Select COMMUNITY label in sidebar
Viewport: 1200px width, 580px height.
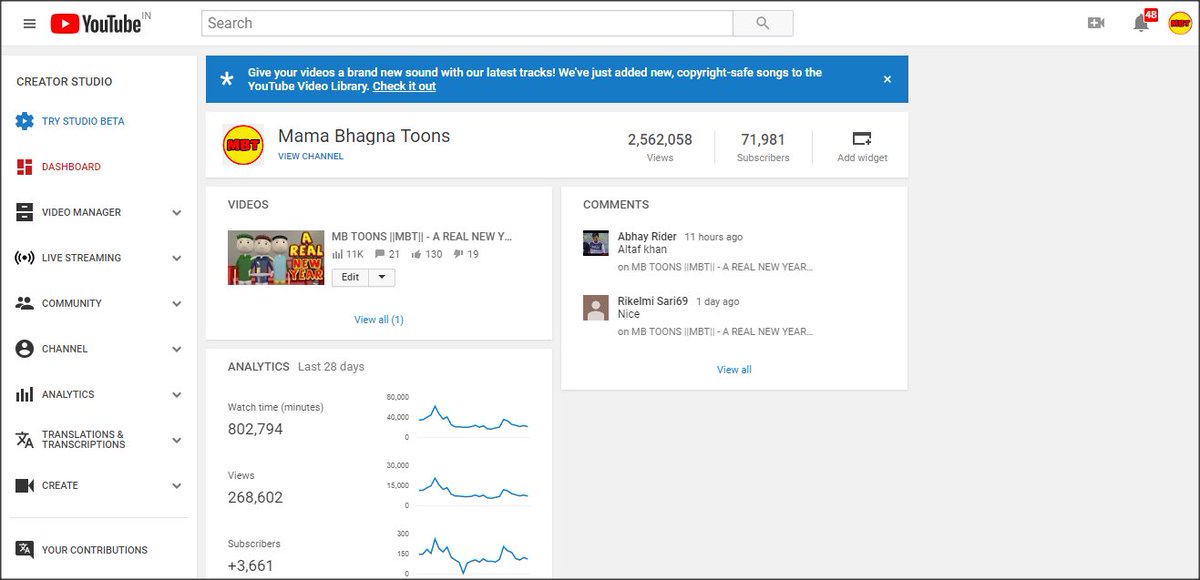pos(72,303)
